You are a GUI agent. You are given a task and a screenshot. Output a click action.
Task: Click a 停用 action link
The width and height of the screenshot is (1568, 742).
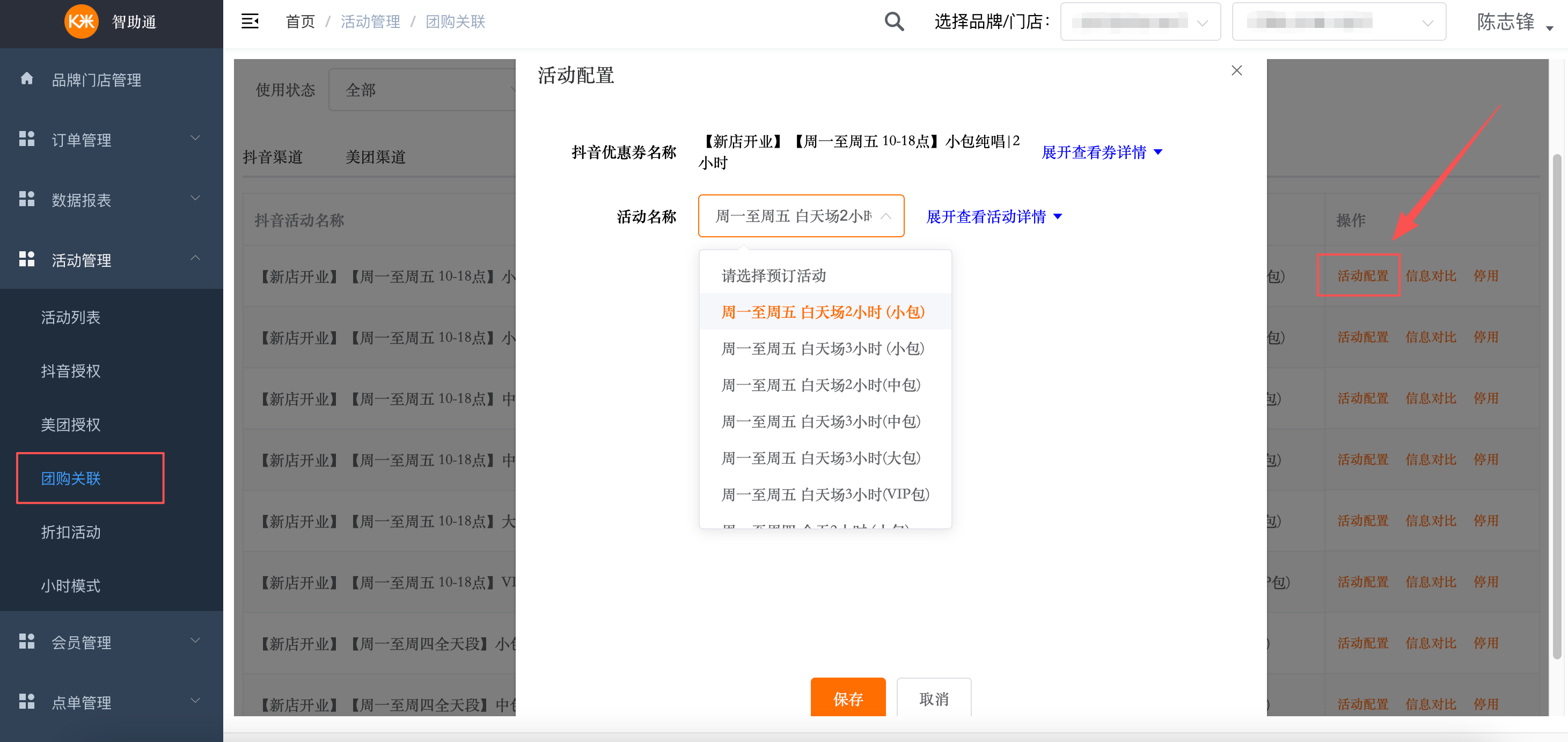[x=1485, y=275]
